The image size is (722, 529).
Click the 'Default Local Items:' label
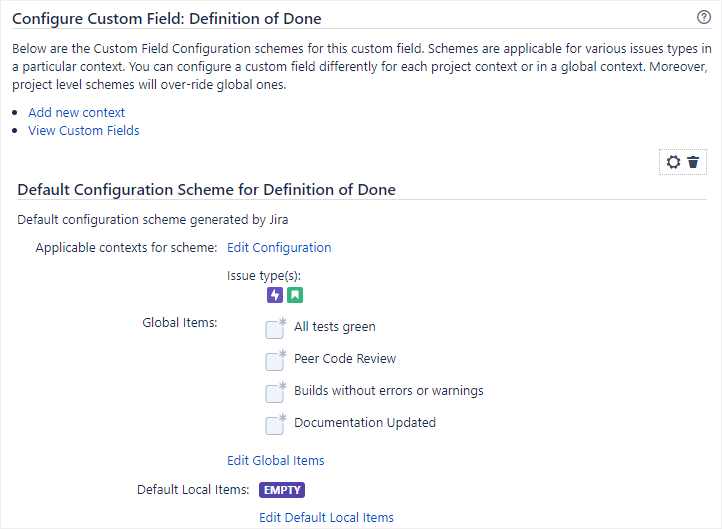[193, 490]
